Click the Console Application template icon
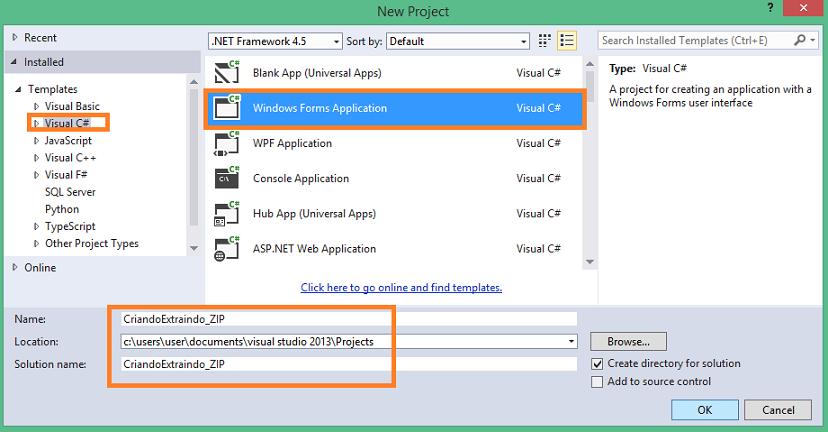Image resolution: width=828 pixels, height=432 pixels. tap(227, 178)
